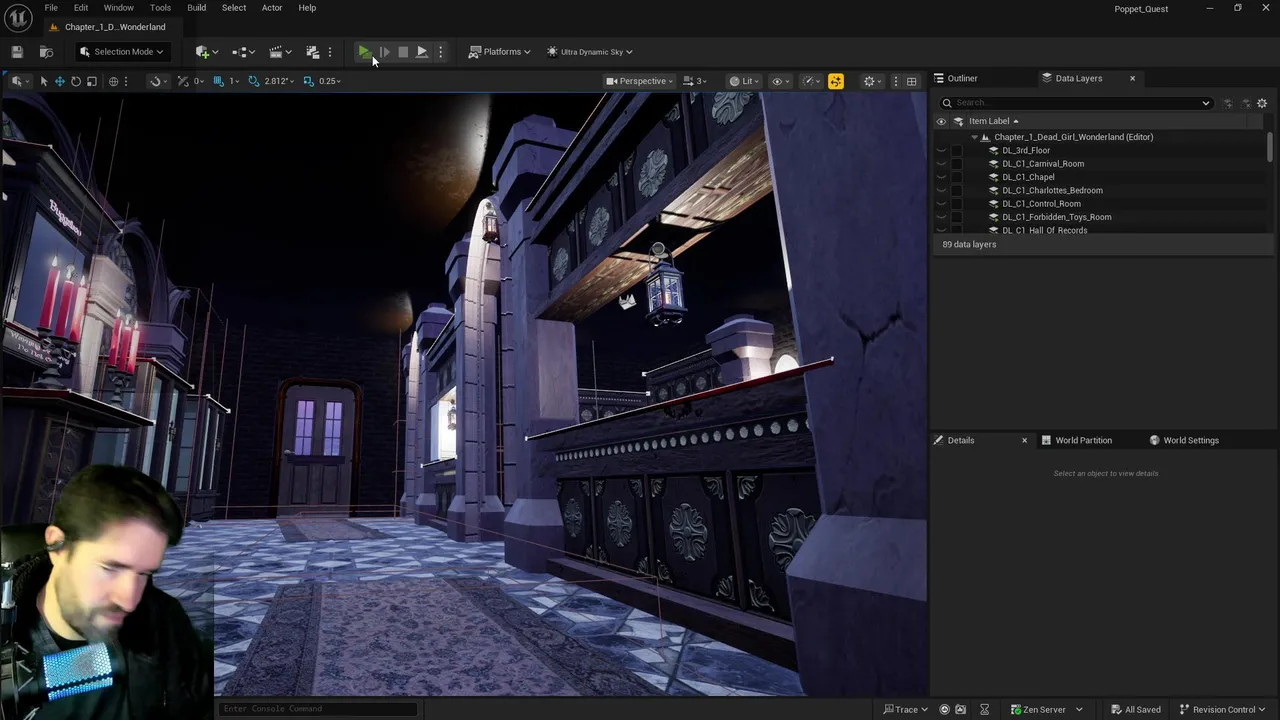Collapse Chapter_1_Dead_Girl_Wonderland tree node
Viewport: 1280px width, 720px height.
click(x=974, y=137)
